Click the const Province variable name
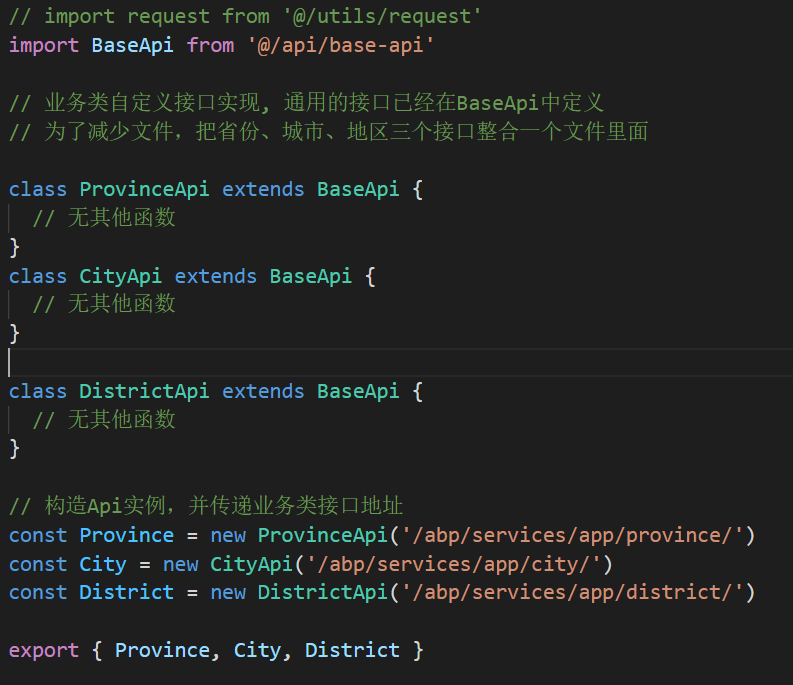Screen dimensions: 793x685 (x=126, y=536)
